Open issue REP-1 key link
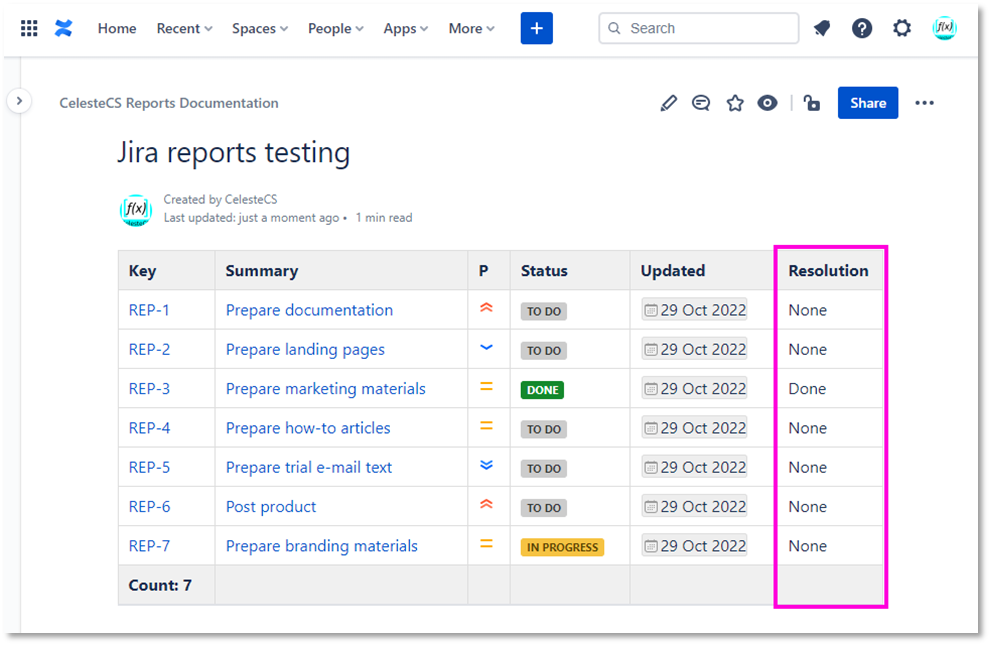The width and height of the screenshot is (991, 646). tap(149, 310)
